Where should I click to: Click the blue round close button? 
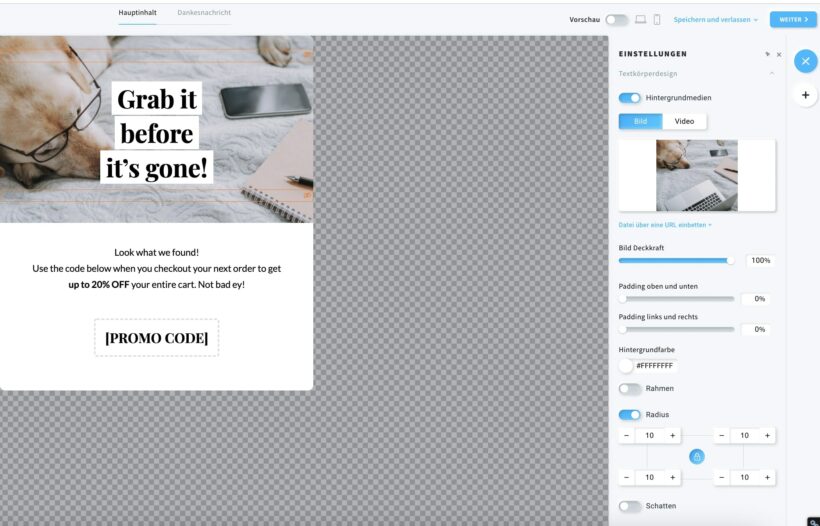(x=805, y=61)
